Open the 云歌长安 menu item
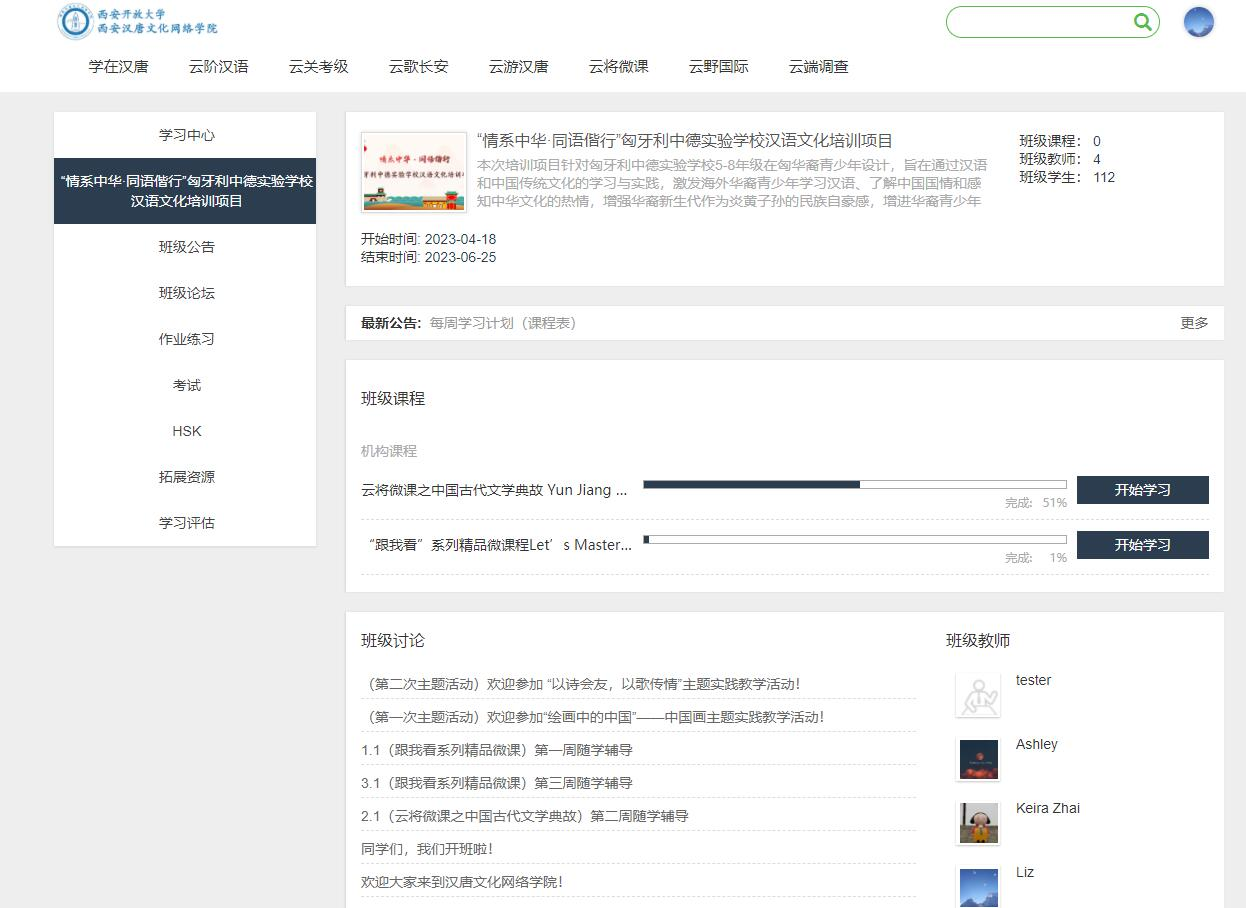The image size is (1246, 908). [x=417, y=67]
